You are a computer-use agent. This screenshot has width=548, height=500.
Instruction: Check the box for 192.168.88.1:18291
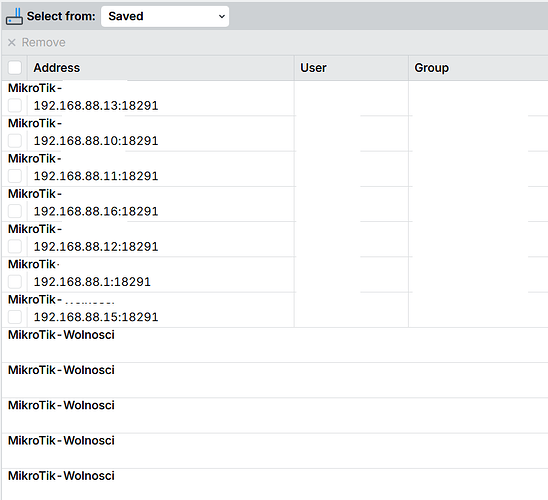[15, 282]
